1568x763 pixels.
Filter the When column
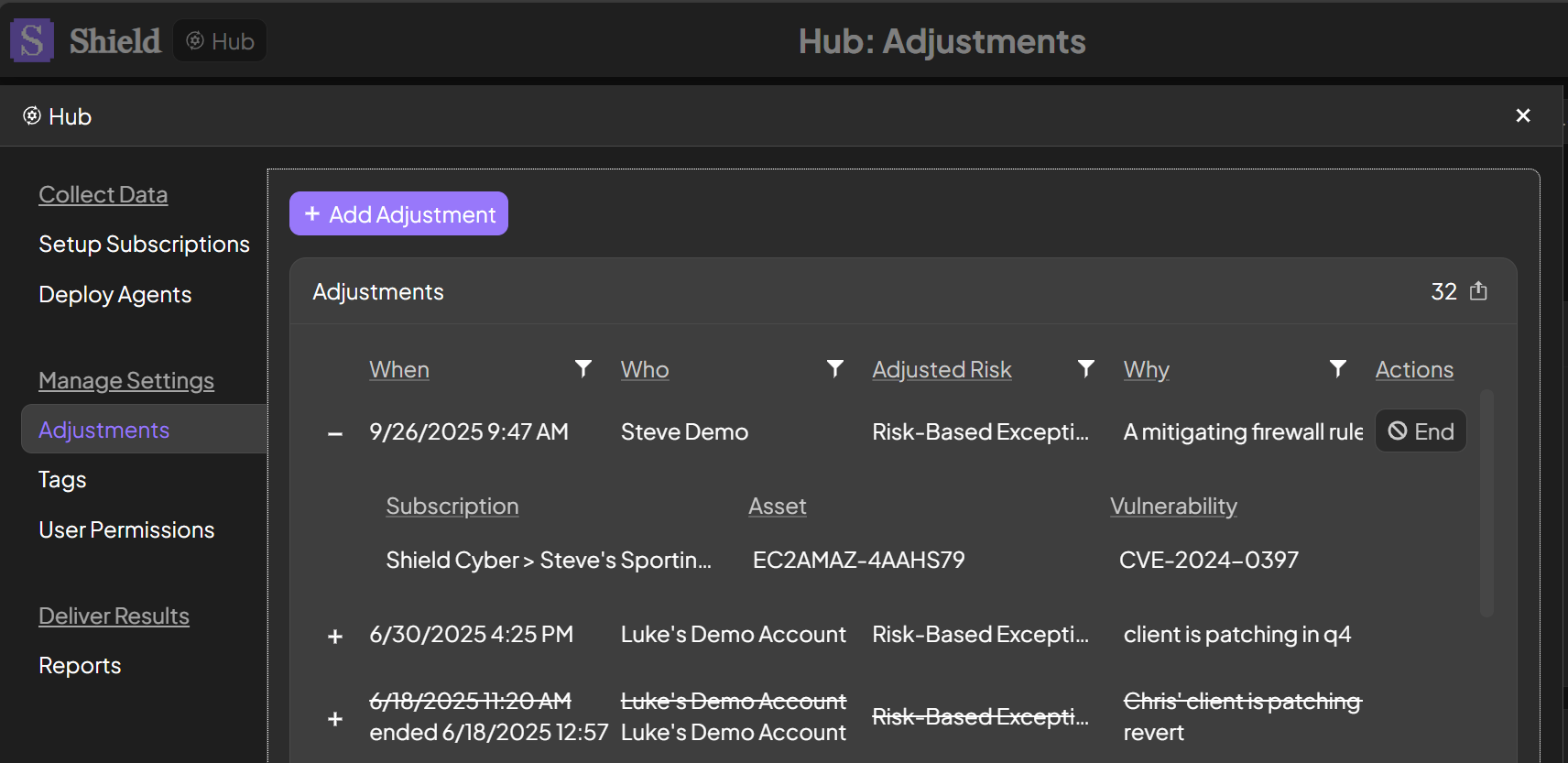[583, 368]
